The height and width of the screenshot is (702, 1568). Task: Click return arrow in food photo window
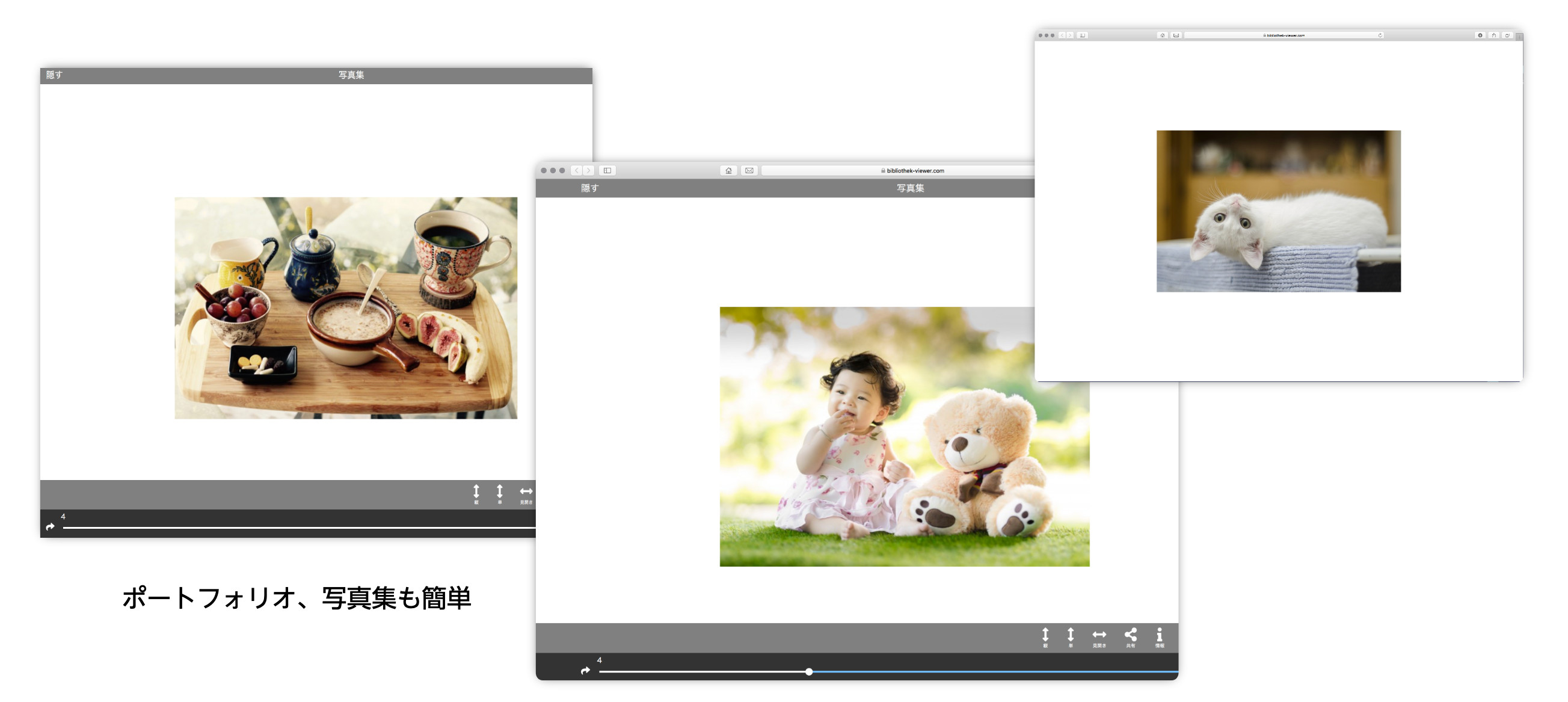click(50, 527)
